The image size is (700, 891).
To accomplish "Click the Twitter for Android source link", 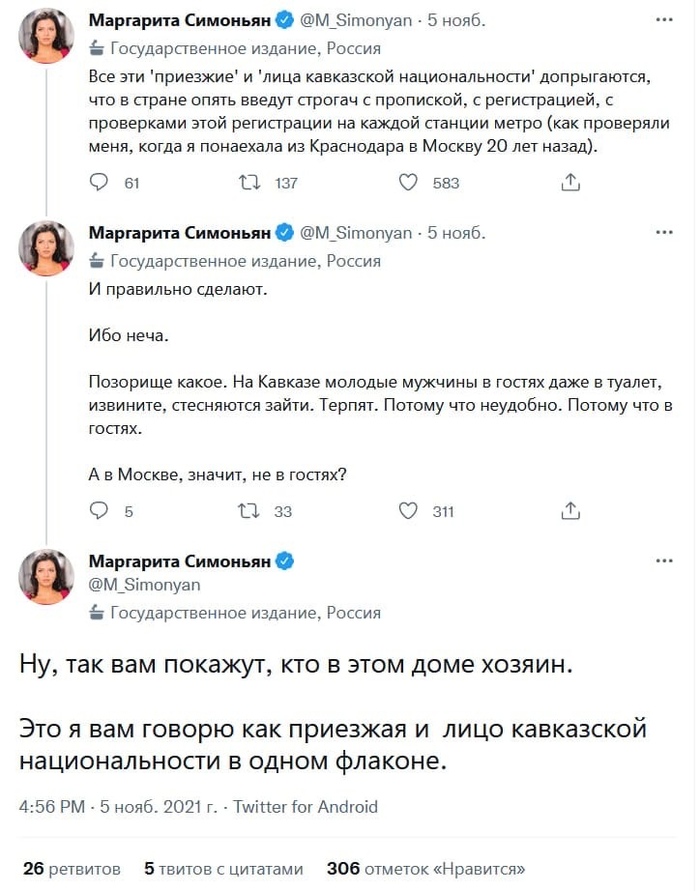I will (305, 806).
